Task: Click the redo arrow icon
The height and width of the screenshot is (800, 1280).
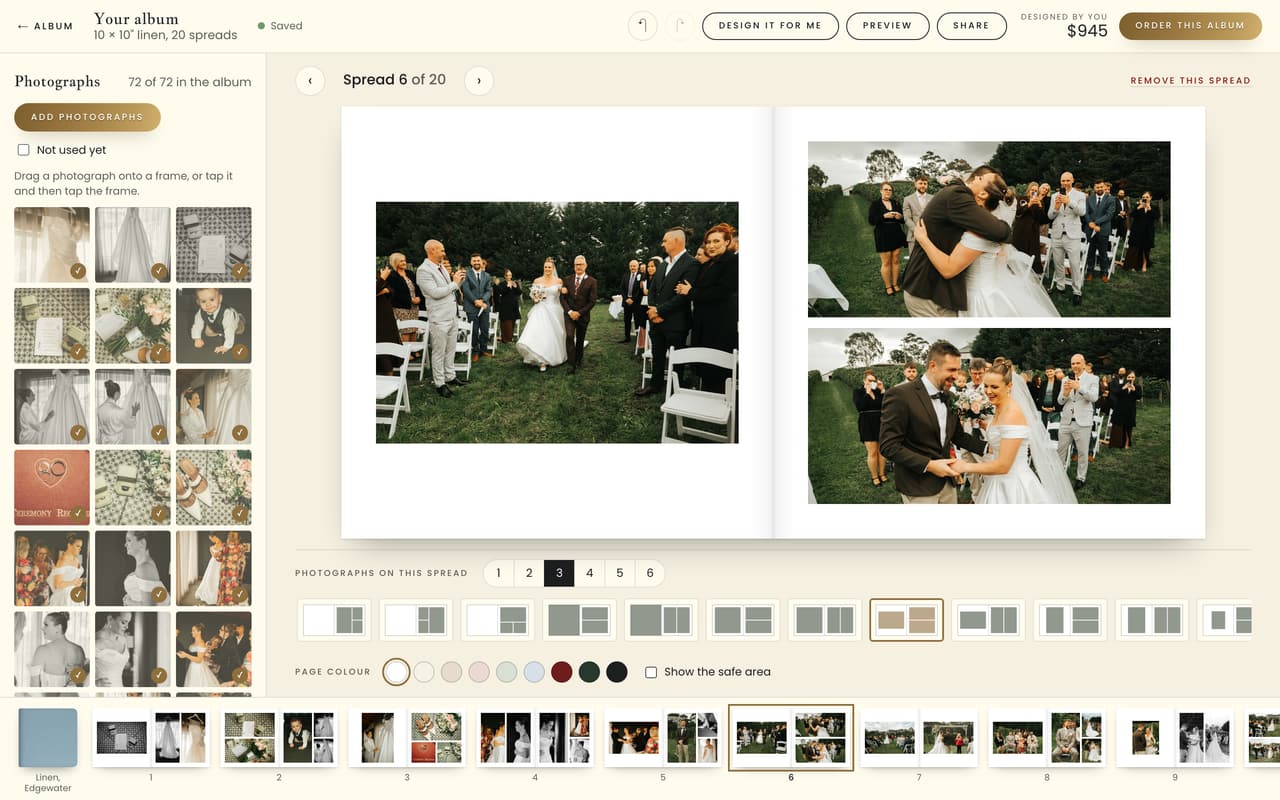Action: coord(679,26)
